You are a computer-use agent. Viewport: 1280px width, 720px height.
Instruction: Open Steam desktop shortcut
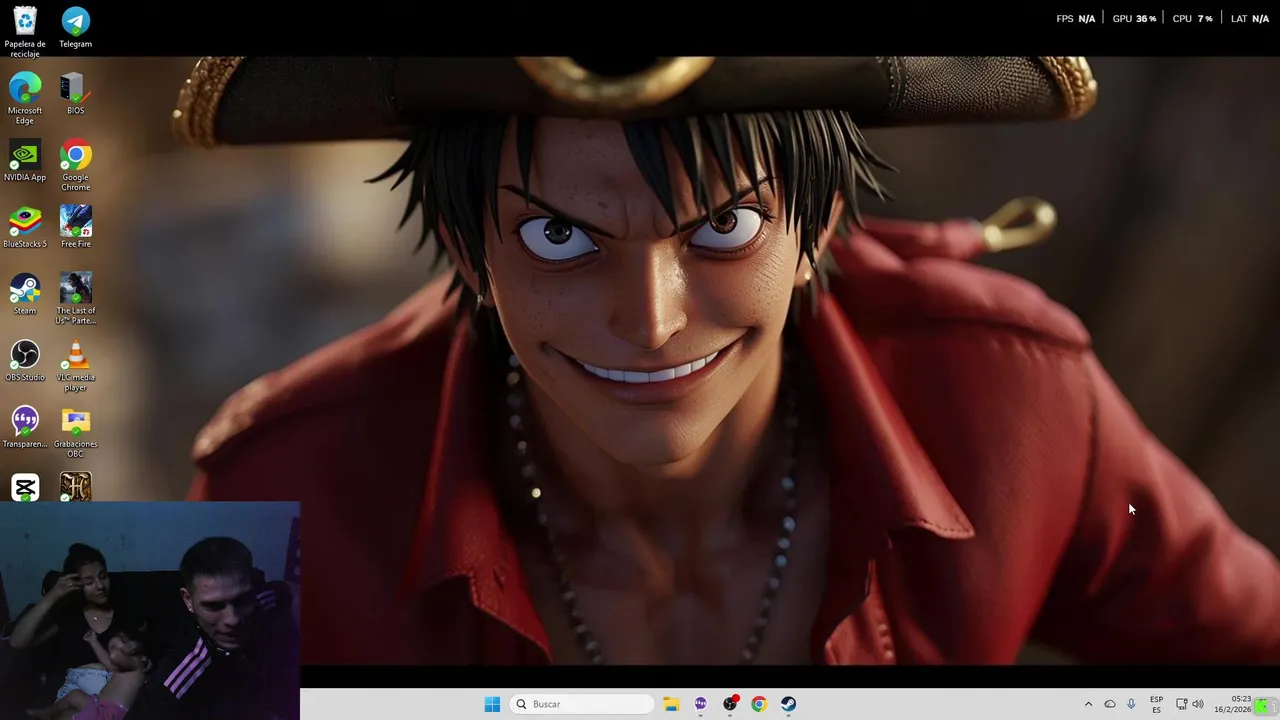click(25, 294)
